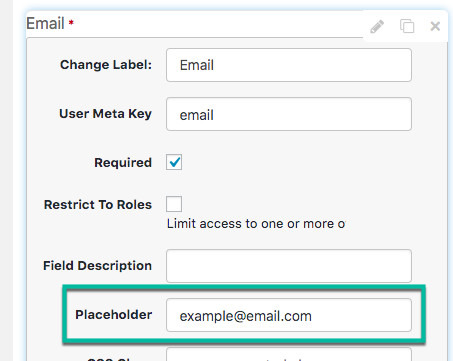453x361 pixels.
Task: Click the Required label text
Action: pos(123,163)
